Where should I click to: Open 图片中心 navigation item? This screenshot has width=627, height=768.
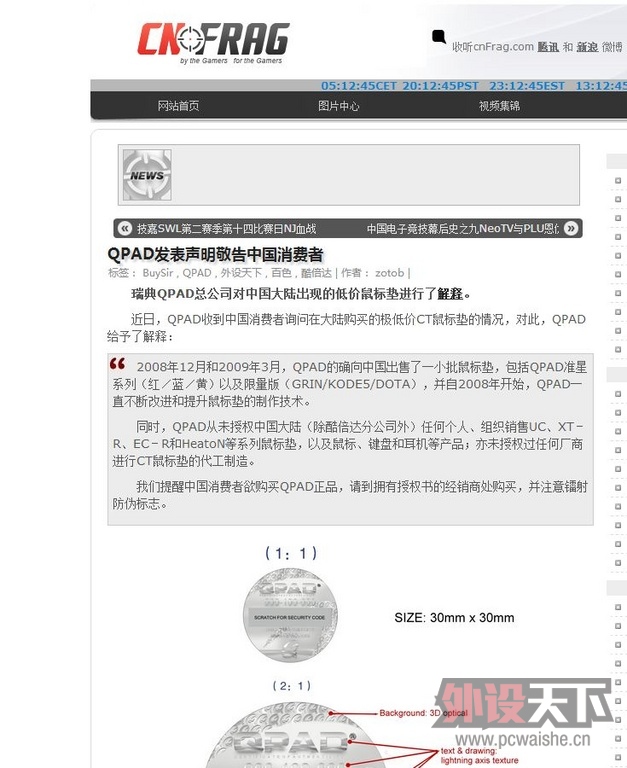coord(338,106)
